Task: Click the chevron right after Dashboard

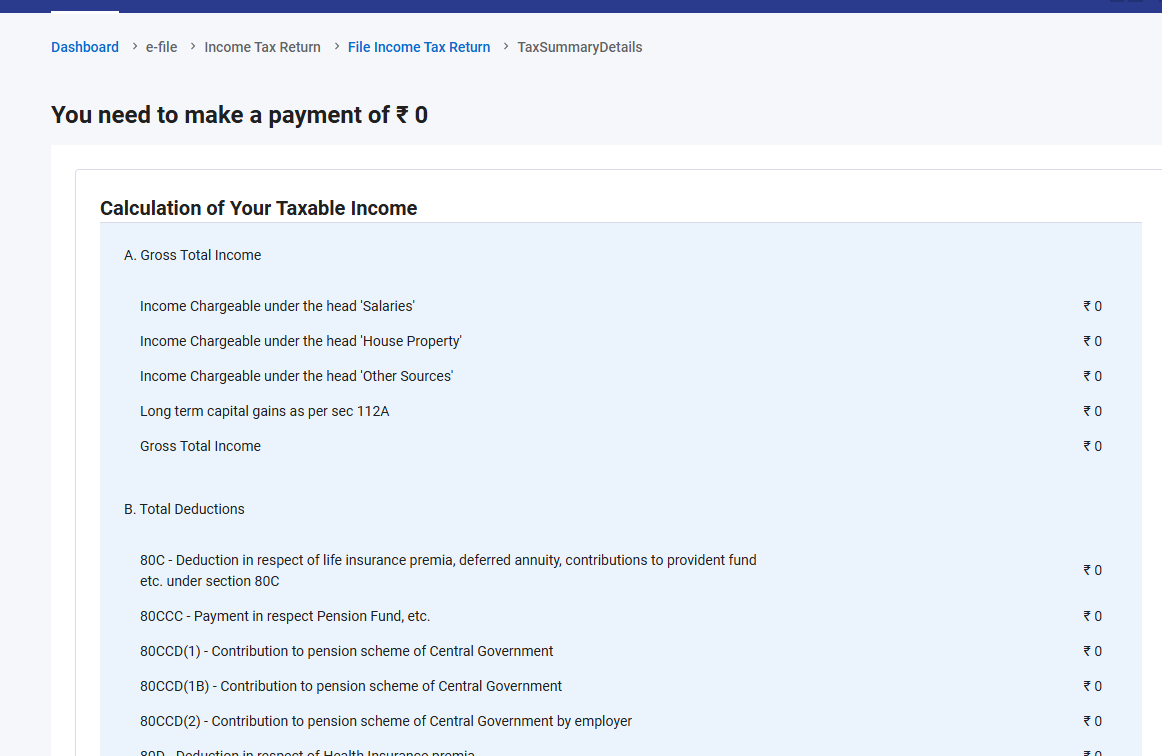Action: pyautogui.click(x=134, y=46)
